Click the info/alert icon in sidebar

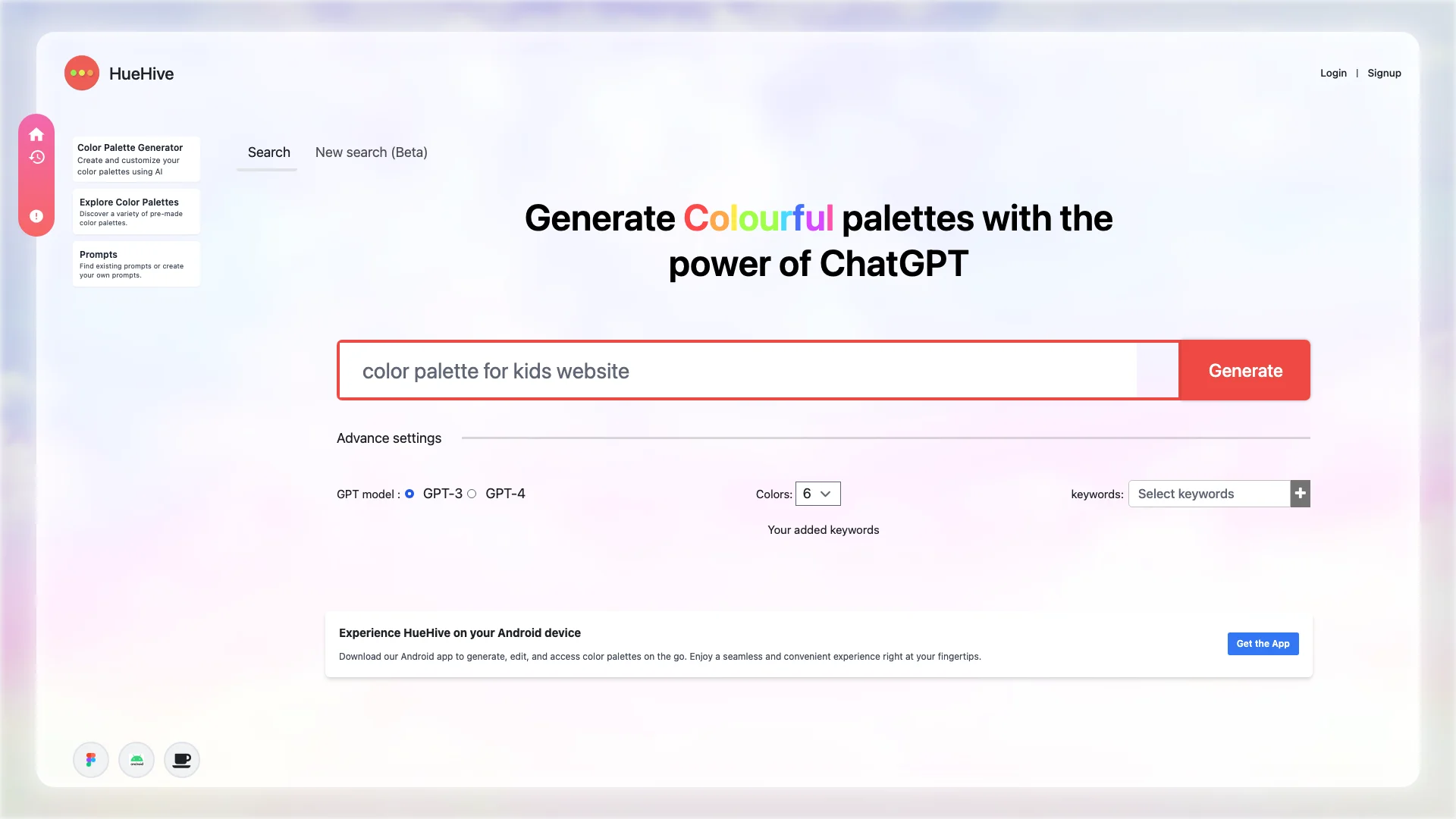pyautogui.click(x=36, y=216)
